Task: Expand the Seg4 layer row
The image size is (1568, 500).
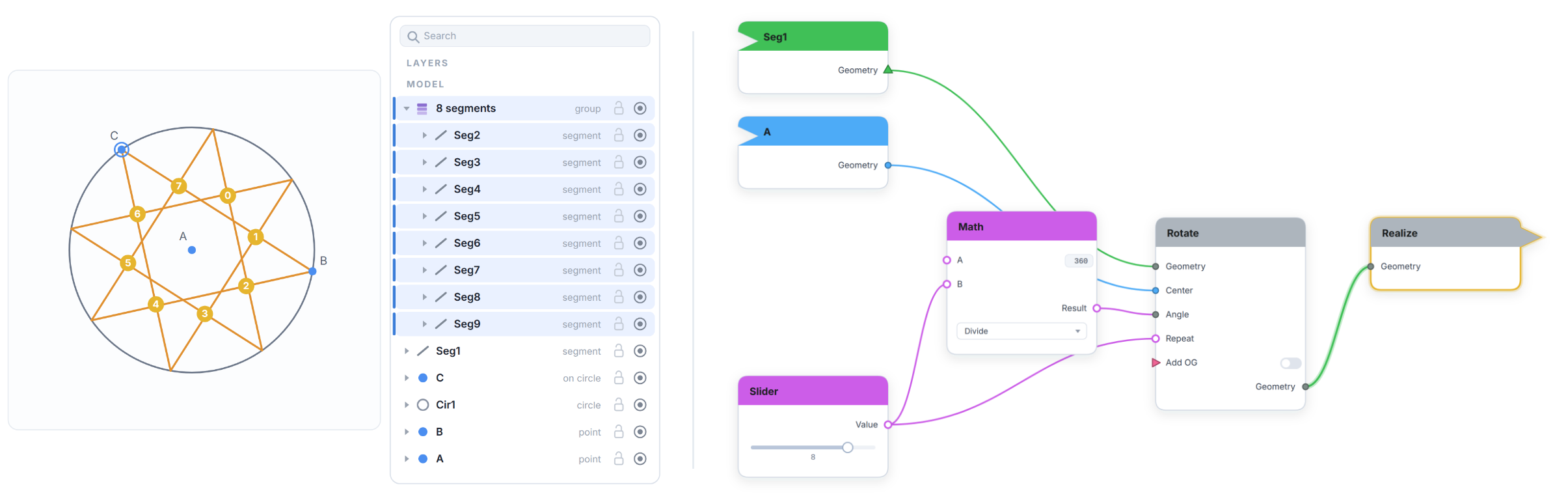Action: pos(424,189)
